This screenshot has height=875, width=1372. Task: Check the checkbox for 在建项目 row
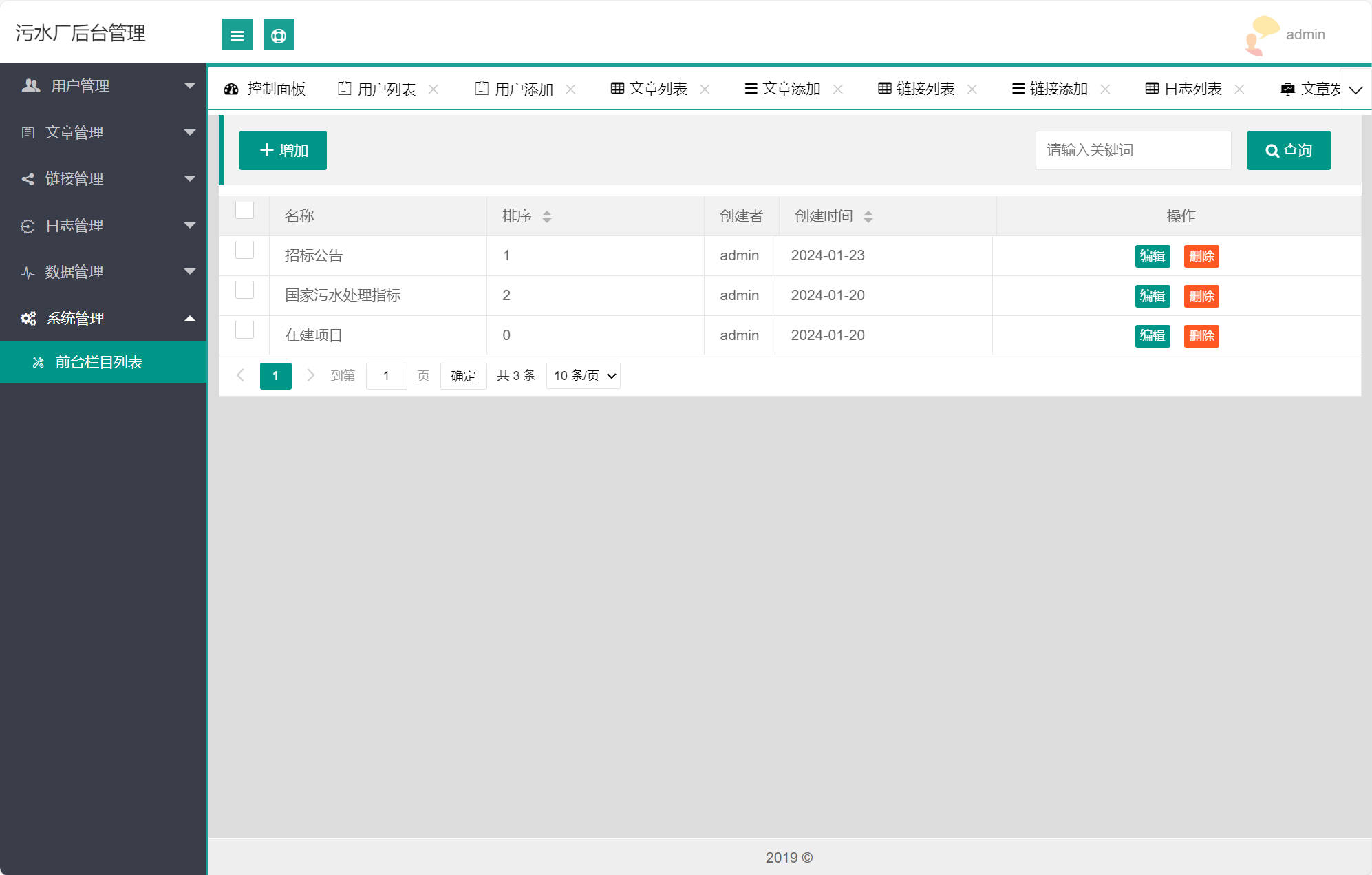(244, 330)
